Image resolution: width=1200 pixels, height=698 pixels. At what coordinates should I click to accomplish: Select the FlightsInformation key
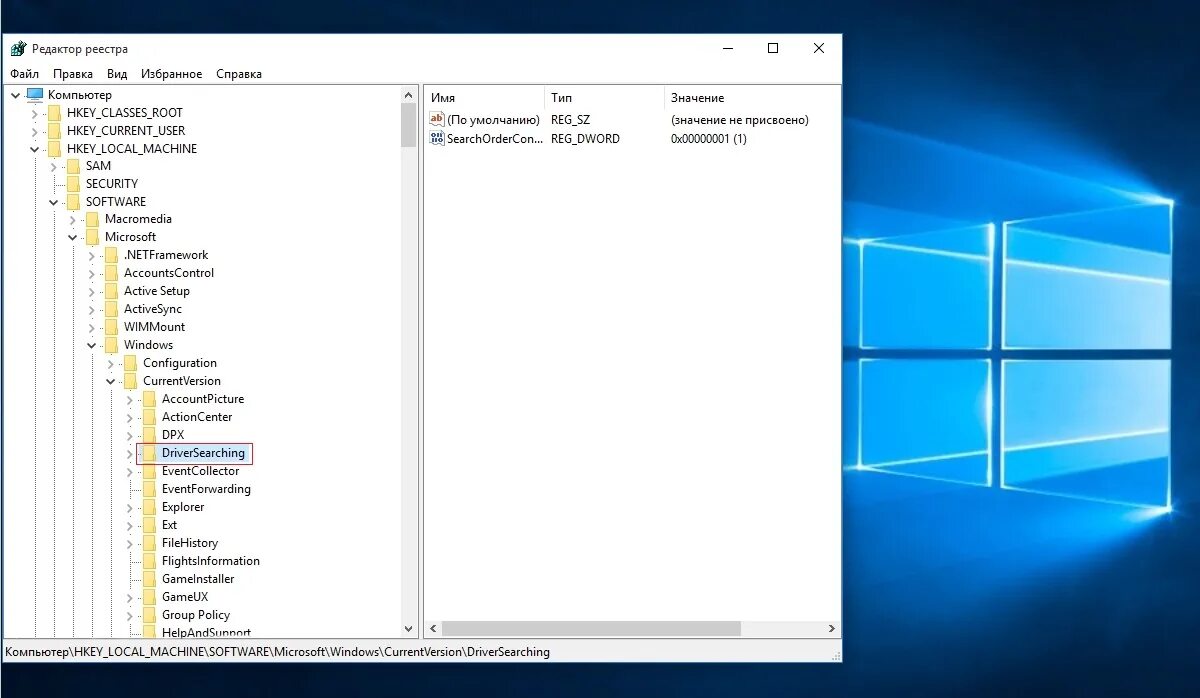[210, 561]
